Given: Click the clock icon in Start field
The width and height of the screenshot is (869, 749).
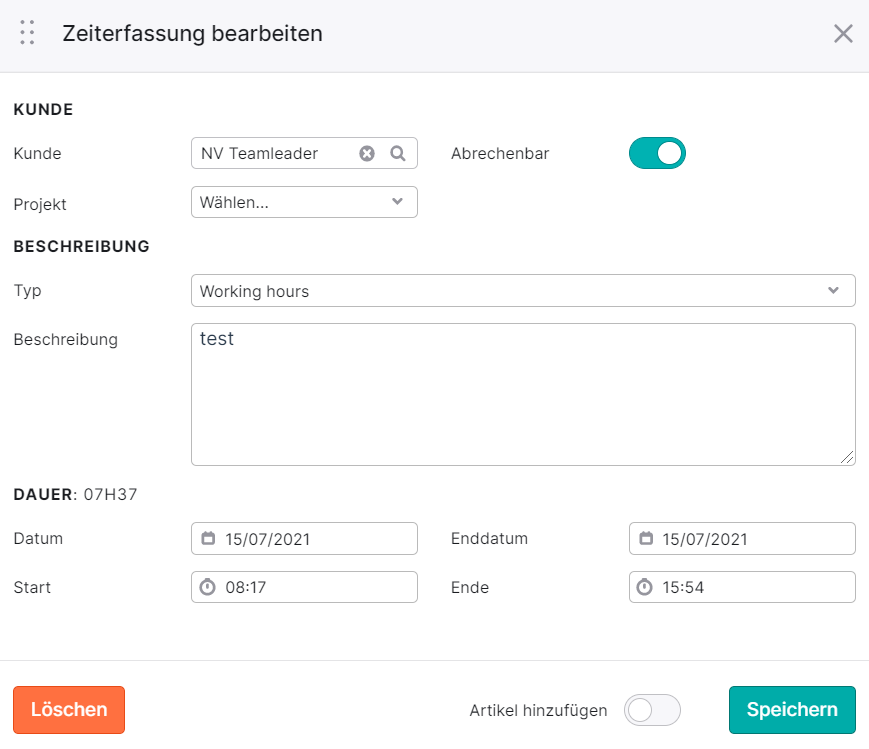Looking at the screenshot, I should 207,587.
